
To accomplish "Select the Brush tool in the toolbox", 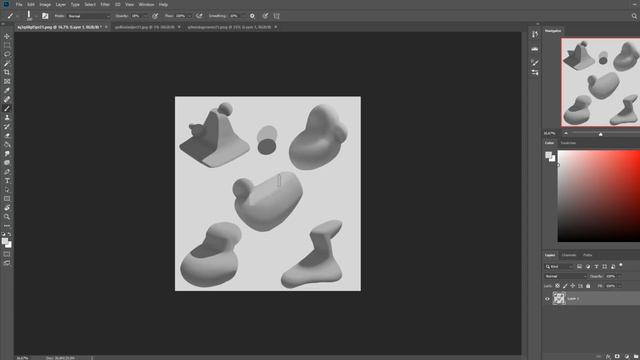I will [7, 109].
